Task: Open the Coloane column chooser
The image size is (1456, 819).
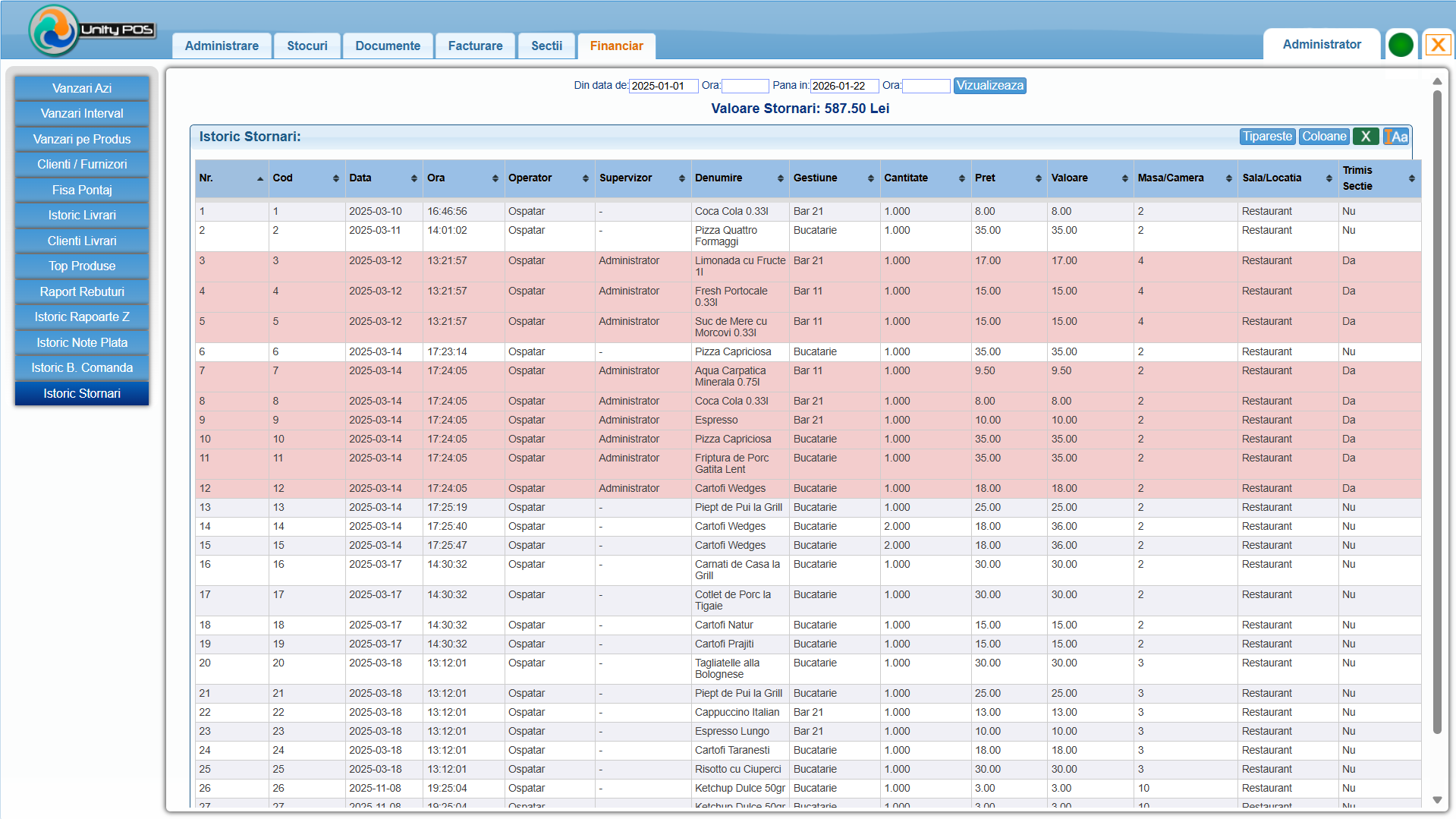Action: pos(1323,137)
